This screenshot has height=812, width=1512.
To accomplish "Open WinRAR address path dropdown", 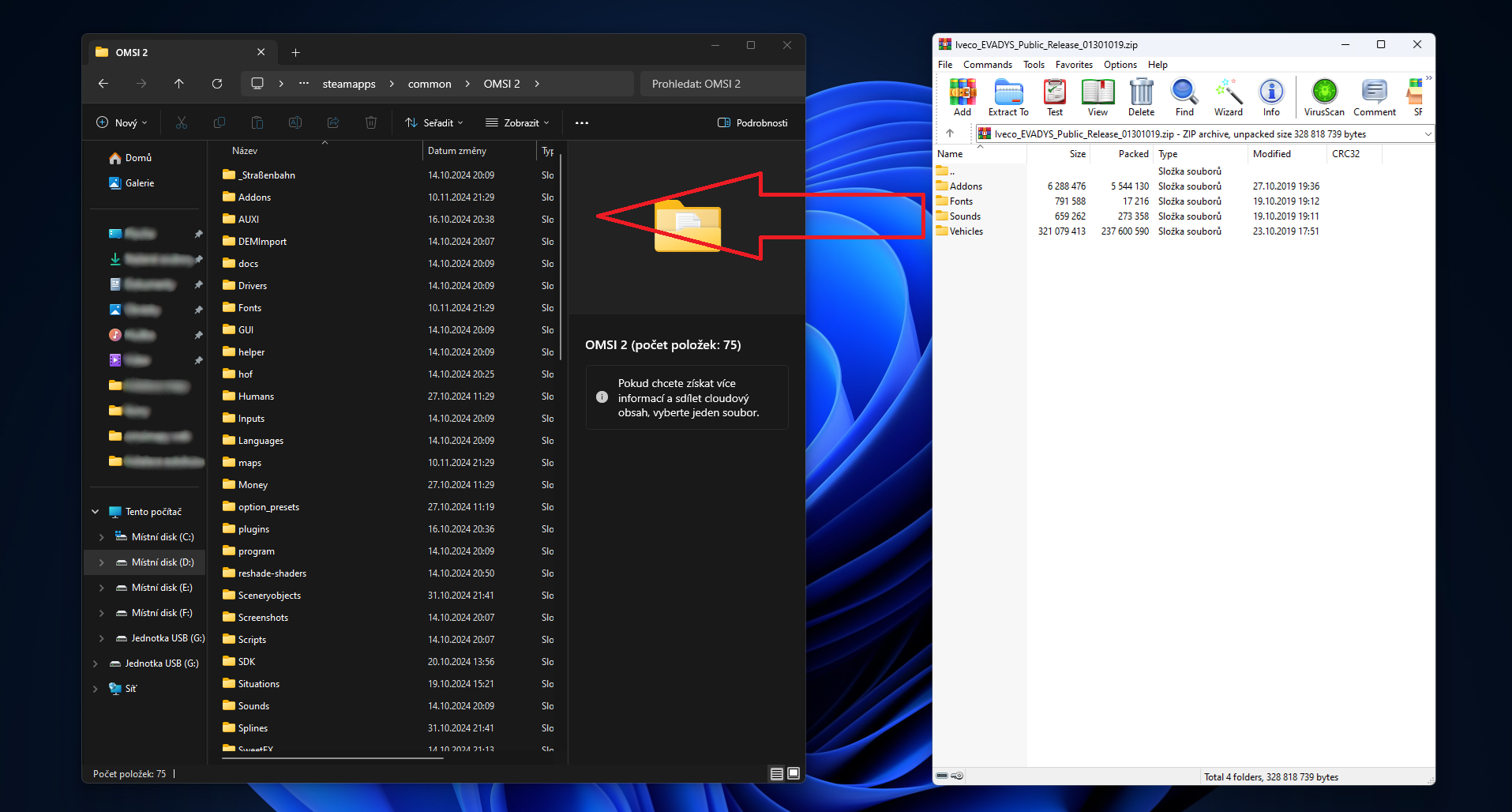I will tap(1428, 134).
